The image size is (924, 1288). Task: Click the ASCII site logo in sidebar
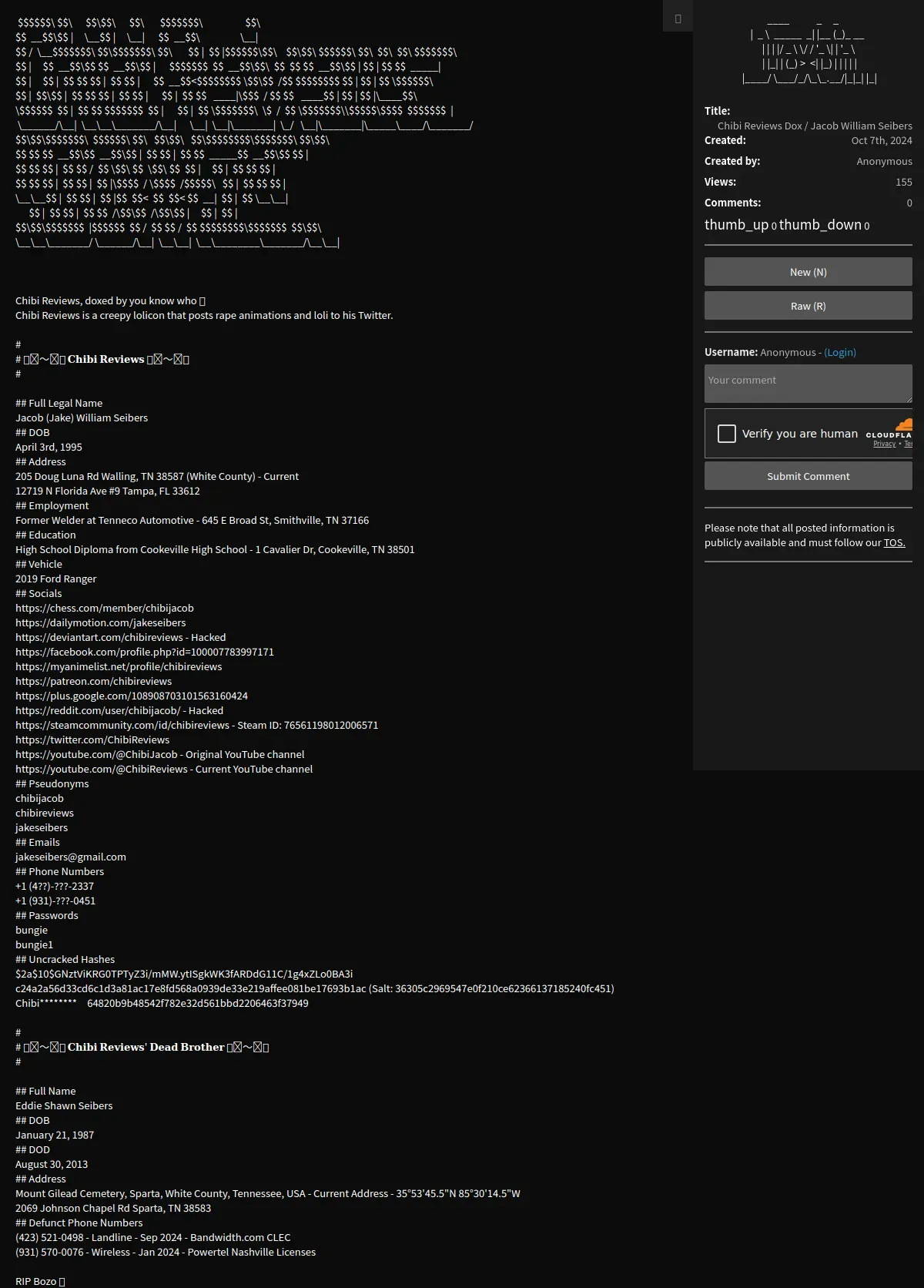click(x=808, y=50)
